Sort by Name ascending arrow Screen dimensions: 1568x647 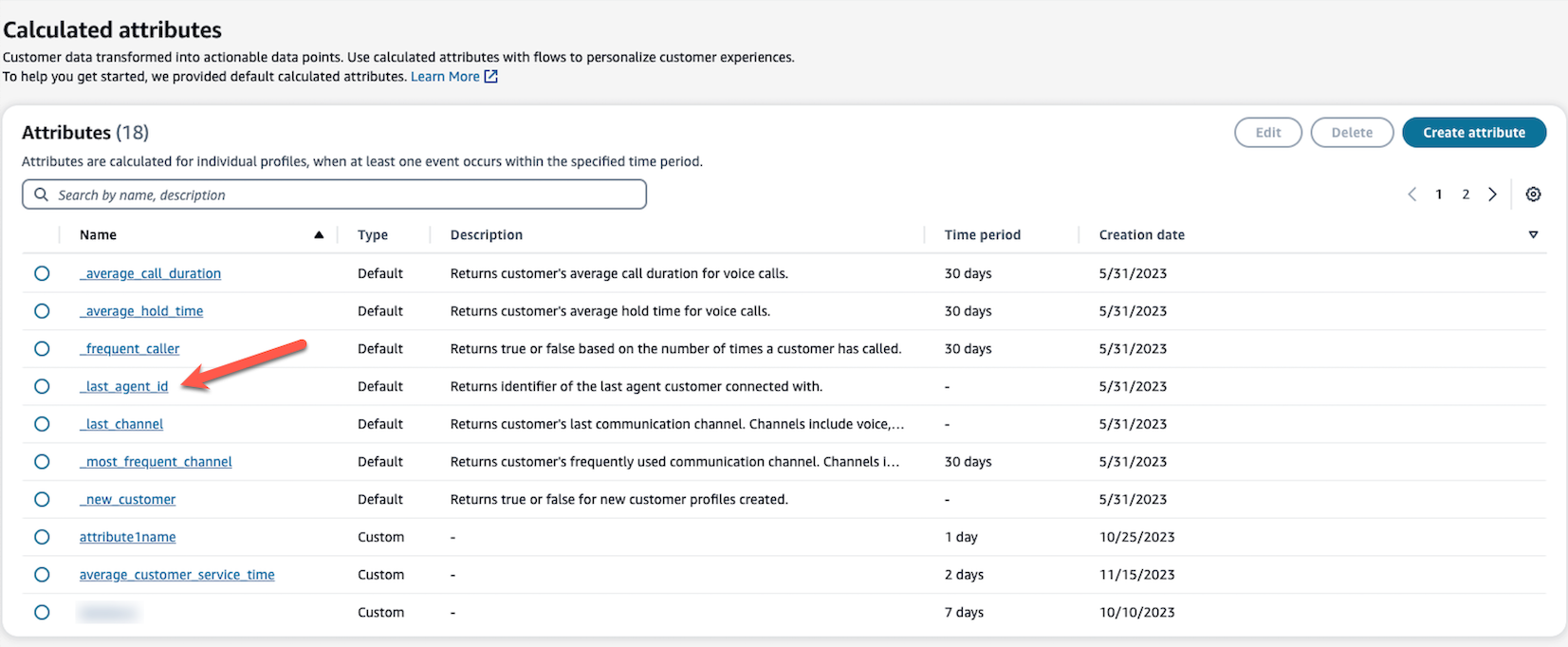(319, 235)
